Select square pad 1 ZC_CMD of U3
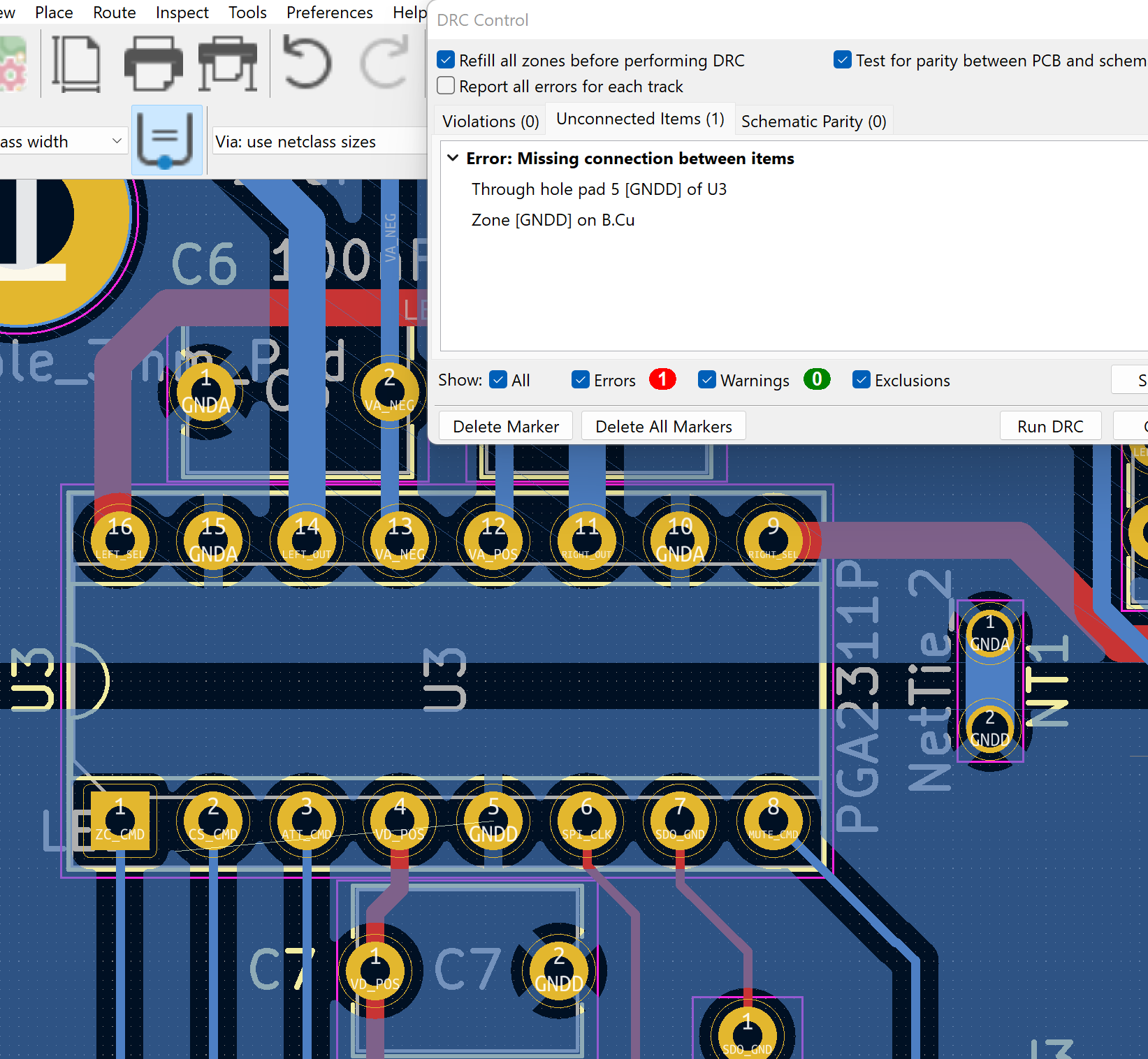 pos(120,821)
